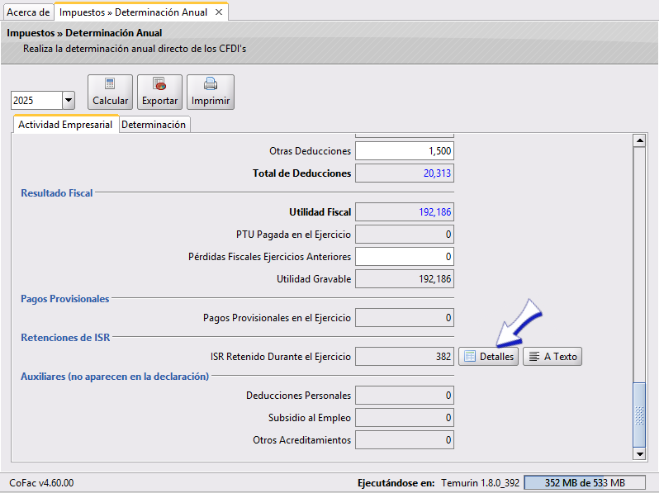659x493 pixels.
Task: Click the Calcular calculator icon
Action: (x=110, y=84)
